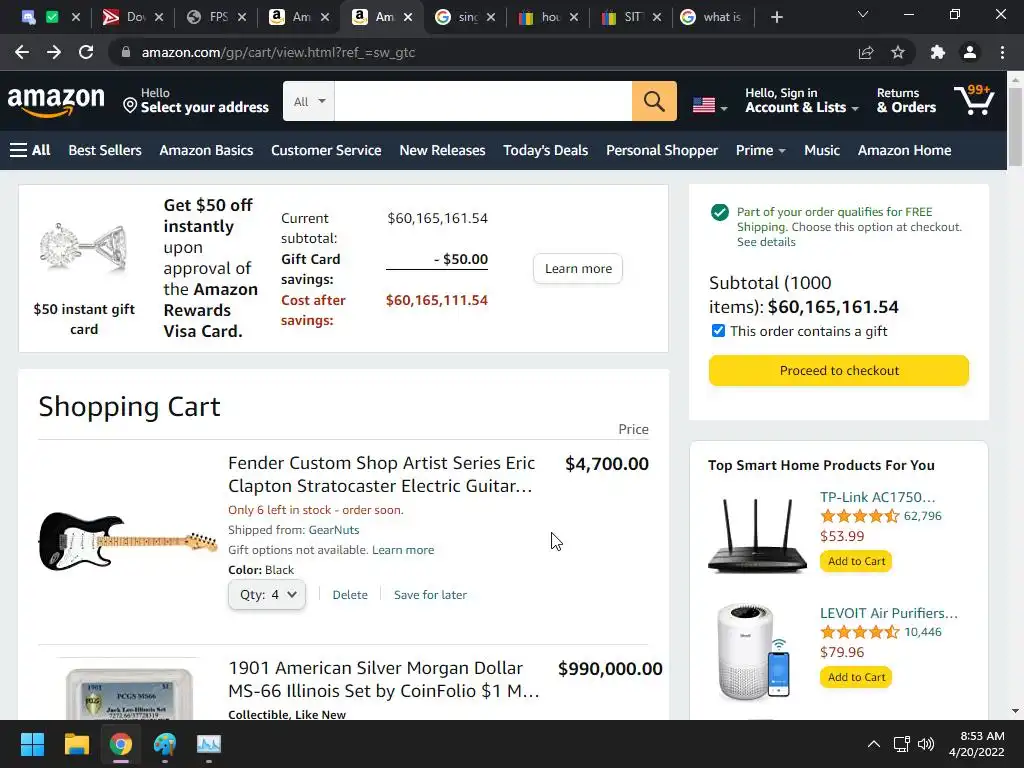Image resolution: width=1024 pixels, height=768 pixels.
Task: Open the cart icon showing 99+
Action: point(973,100)
